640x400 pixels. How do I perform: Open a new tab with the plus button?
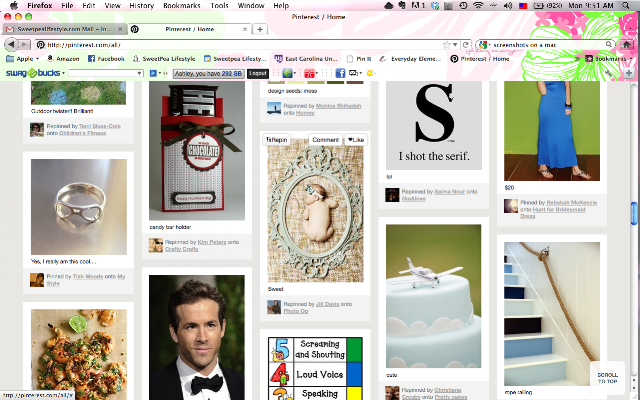point(260,29)
